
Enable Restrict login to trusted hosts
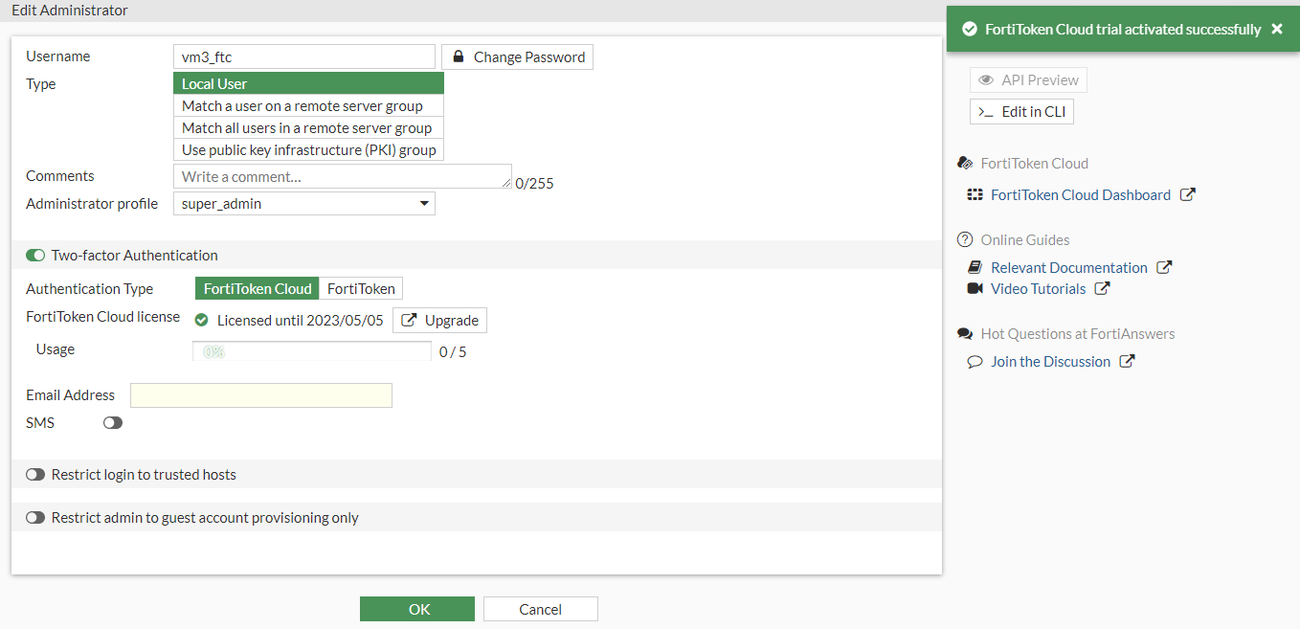35,474
